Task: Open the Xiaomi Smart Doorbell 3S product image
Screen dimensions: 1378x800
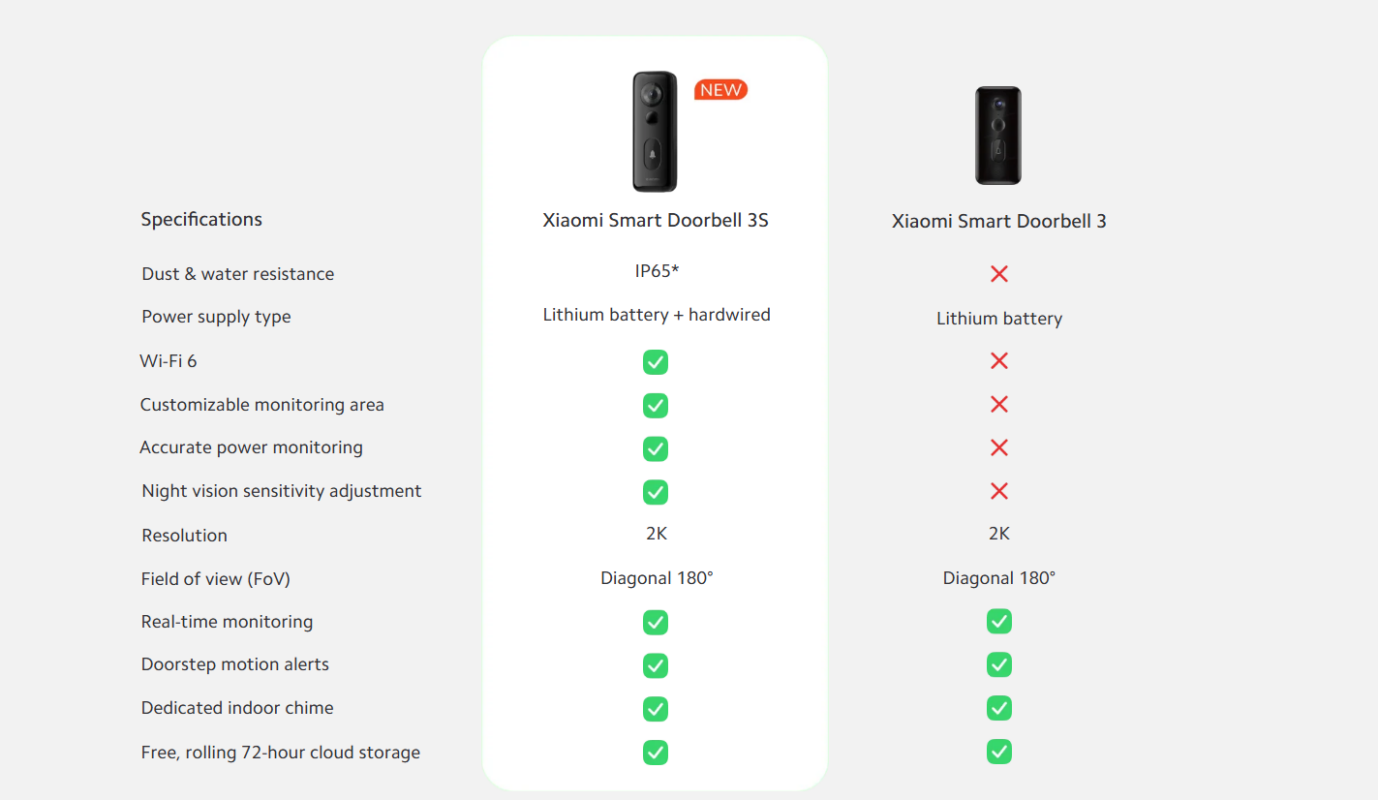Action: tap(655, 131)
